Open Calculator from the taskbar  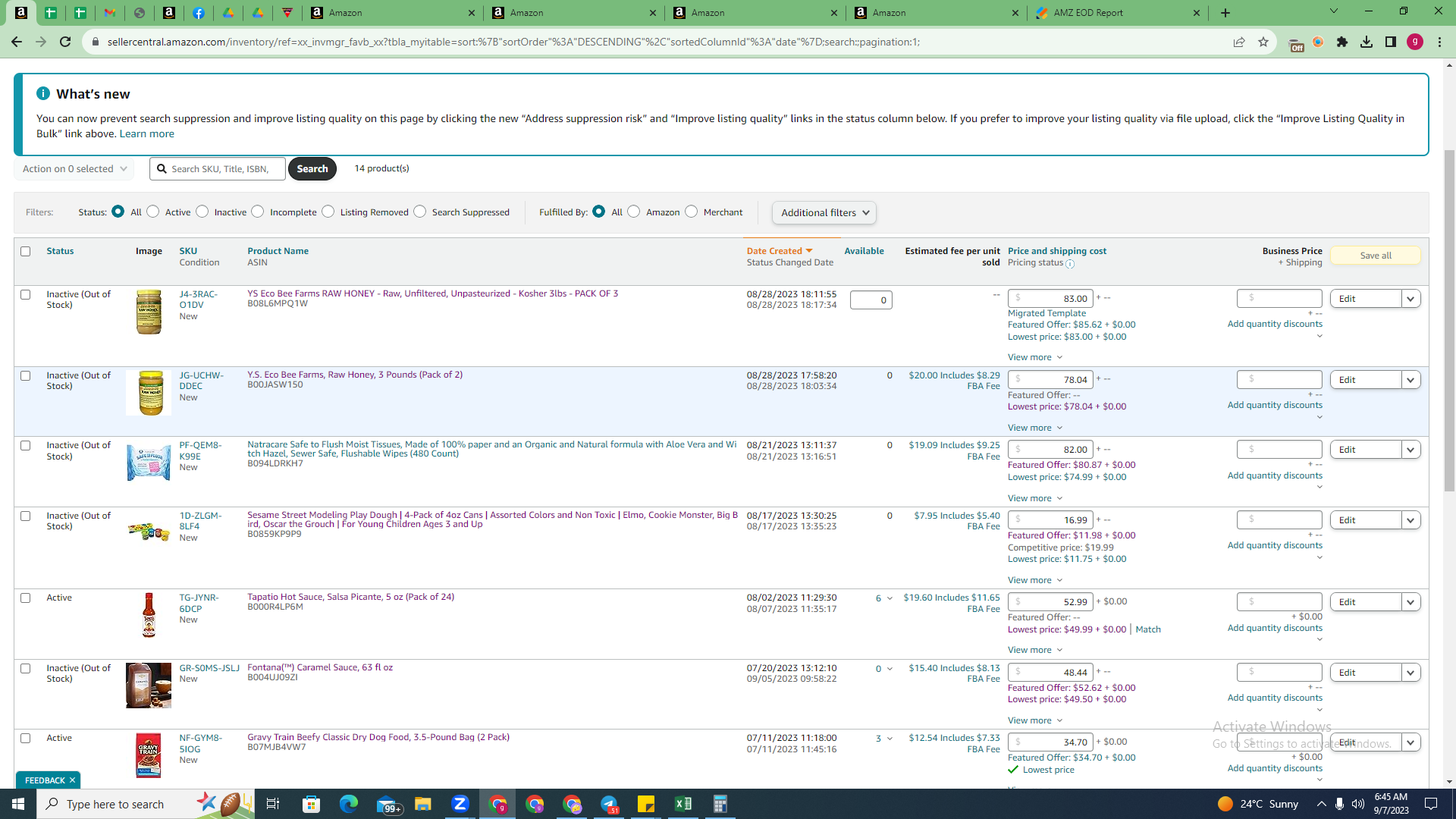click(x=720, y=804)
